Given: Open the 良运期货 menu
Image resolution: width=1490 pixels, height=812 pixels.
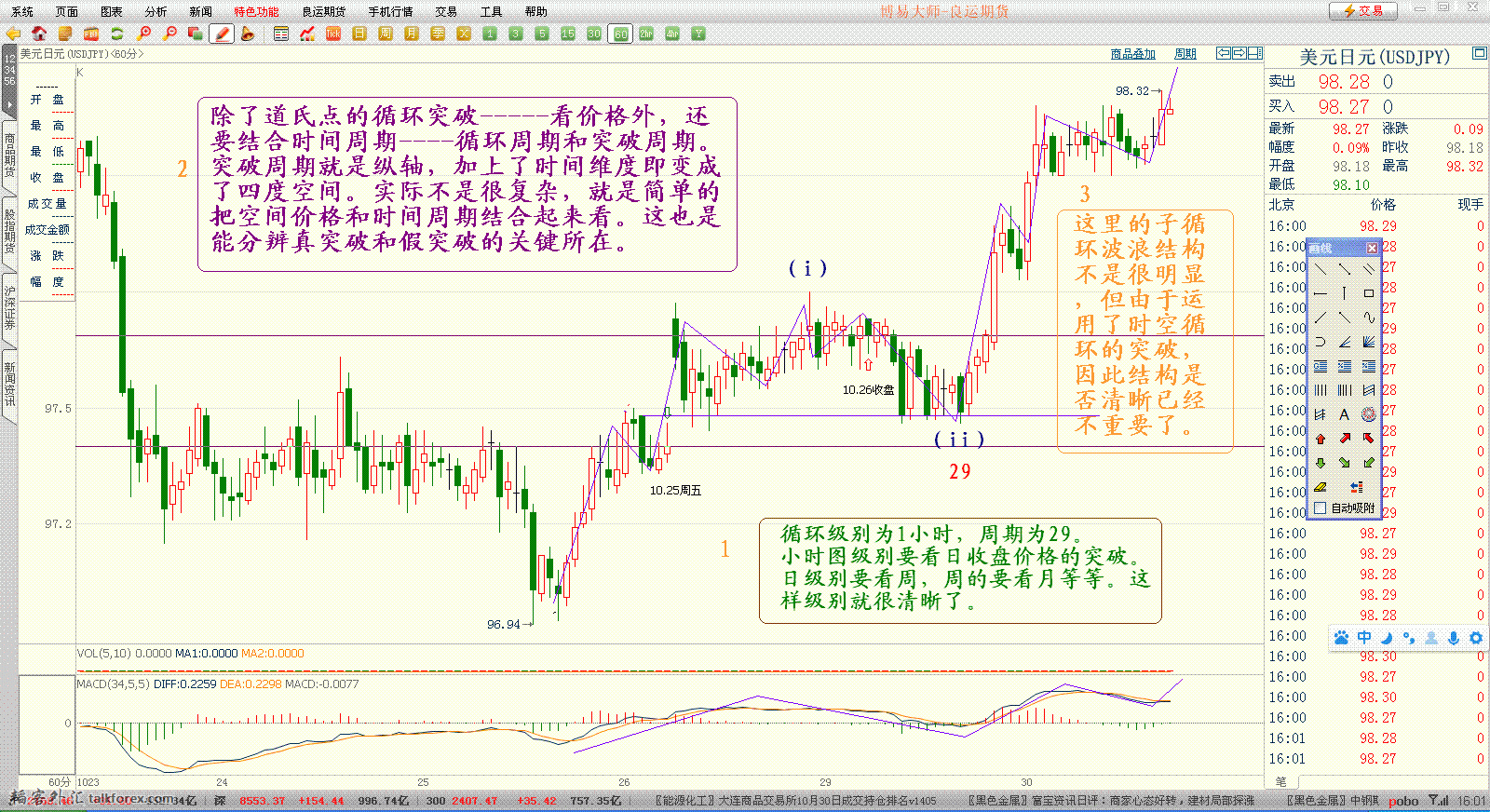Looking at the screenshot, I should click(x=323, y=11).
